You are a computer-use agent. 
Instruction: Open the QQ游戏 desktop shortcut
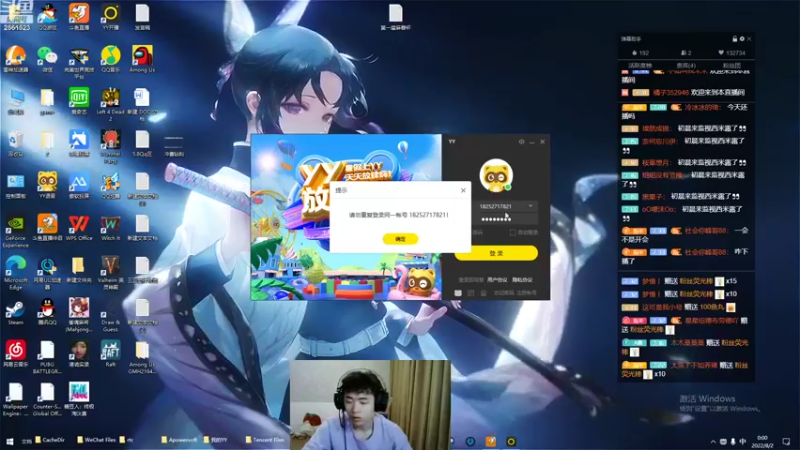tap(47, 17)
